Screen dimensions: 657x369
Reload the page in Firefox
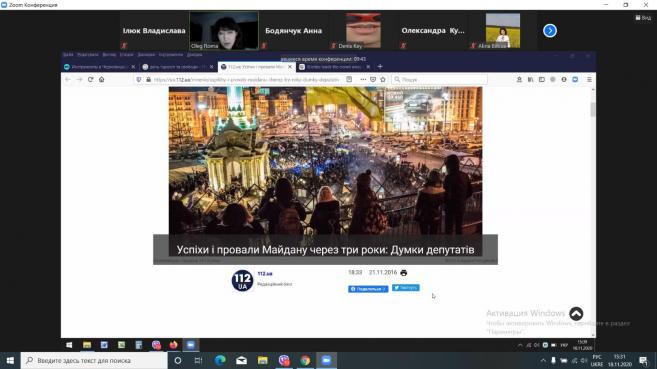91,79
